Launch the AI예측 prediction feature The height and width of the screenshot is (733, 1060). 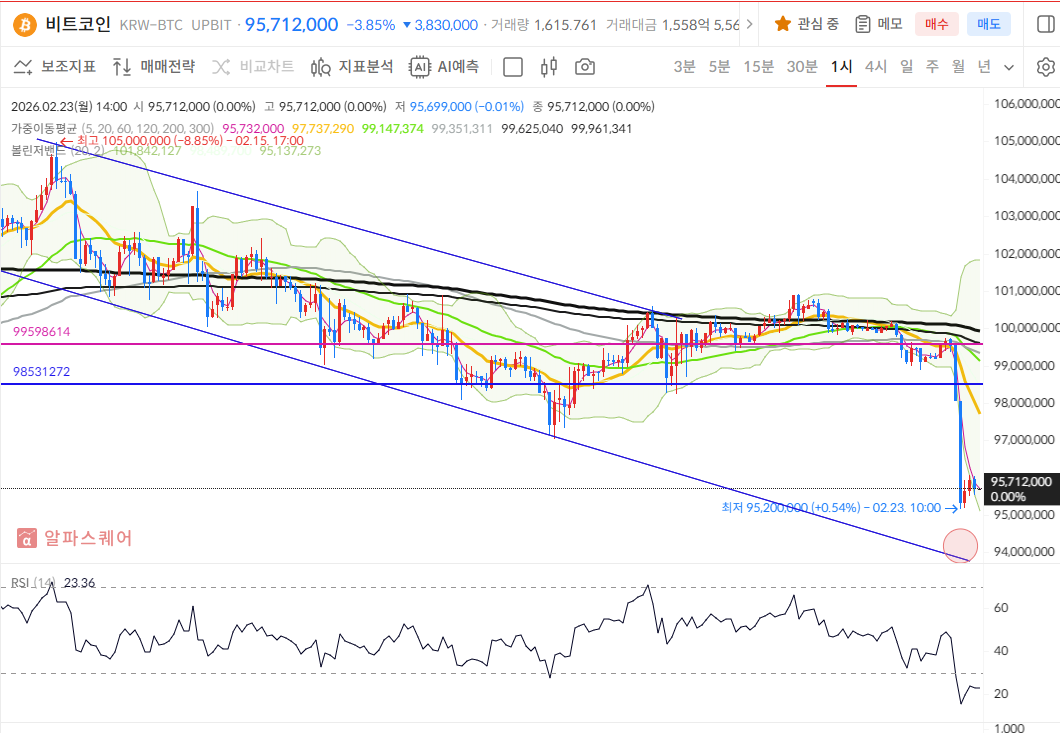click(445, 67)
